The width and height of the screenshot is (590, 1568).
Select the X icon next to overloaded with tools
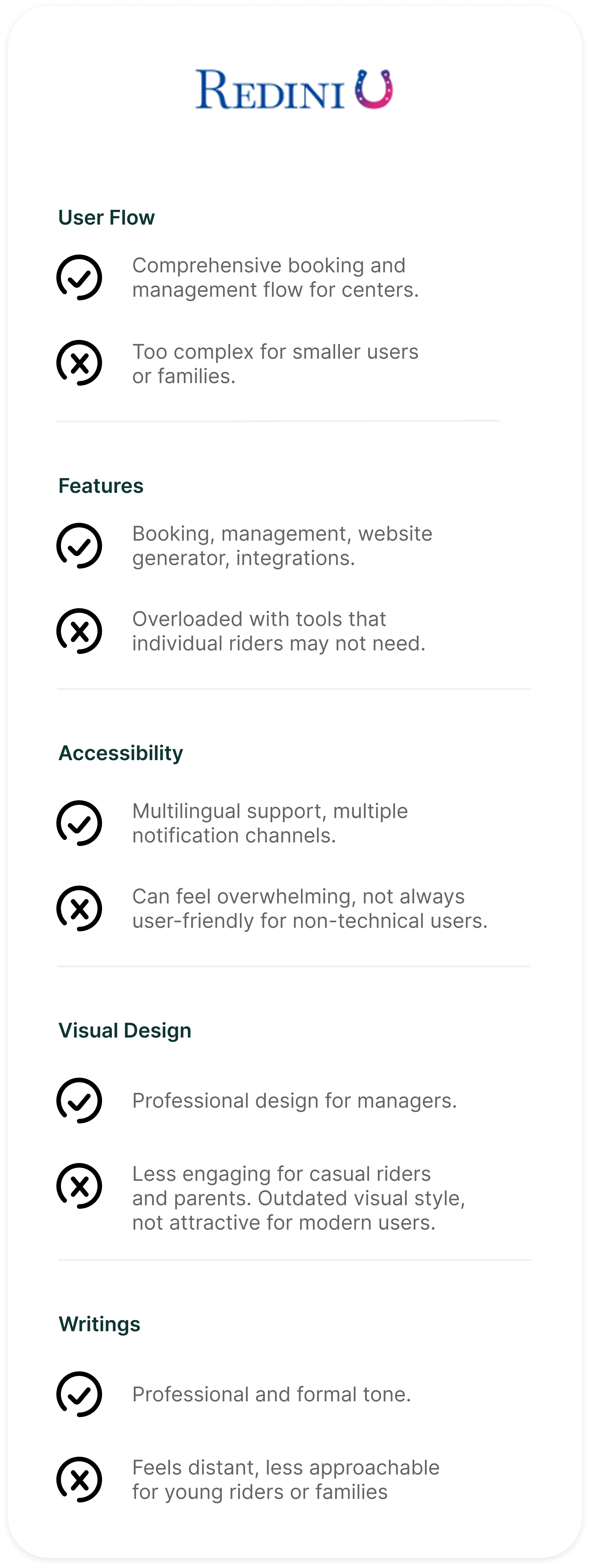point(79,631)
